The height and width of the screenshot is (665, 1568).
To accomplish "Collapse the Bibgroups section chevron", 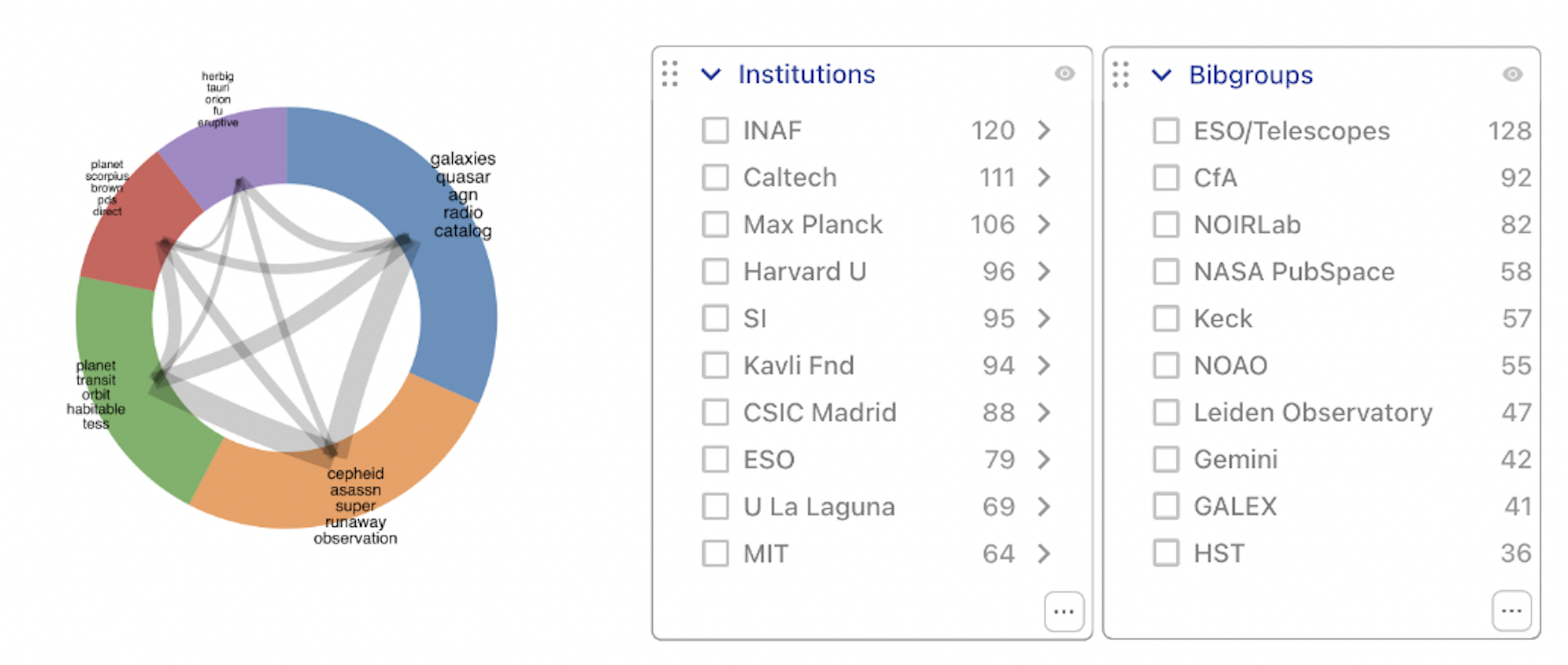I will 1162,75.
